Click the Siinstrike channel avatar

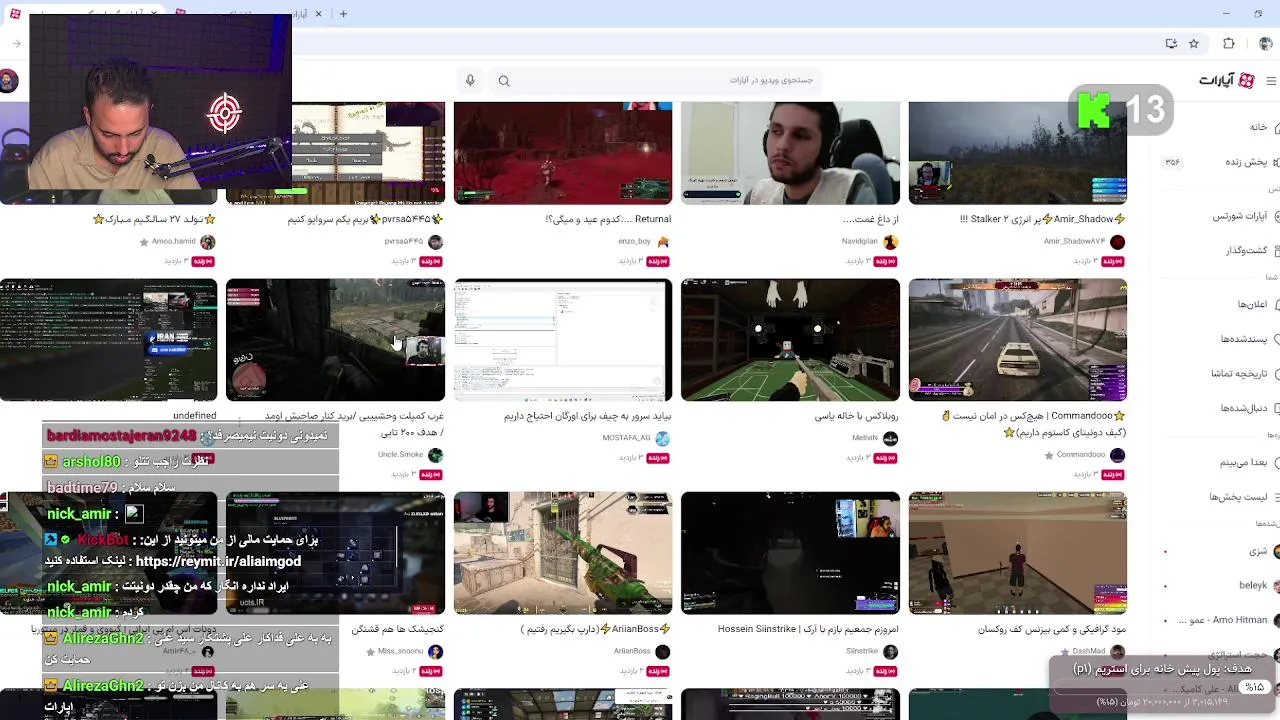click(890, 651)
